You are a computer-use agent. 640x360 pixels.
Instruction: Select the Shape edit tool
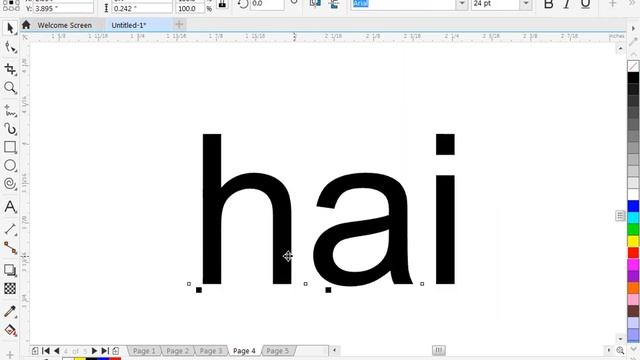pos(10,48)
